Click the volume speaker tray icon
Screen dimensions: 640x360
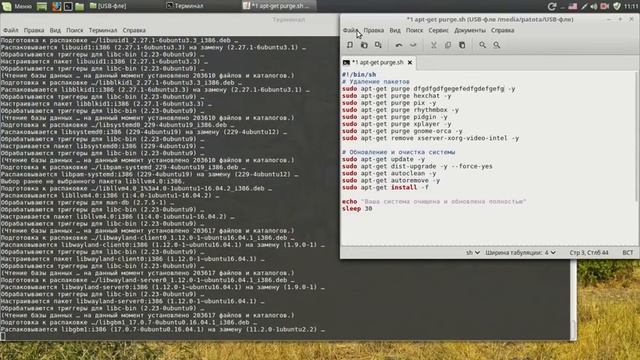(594, 6)
